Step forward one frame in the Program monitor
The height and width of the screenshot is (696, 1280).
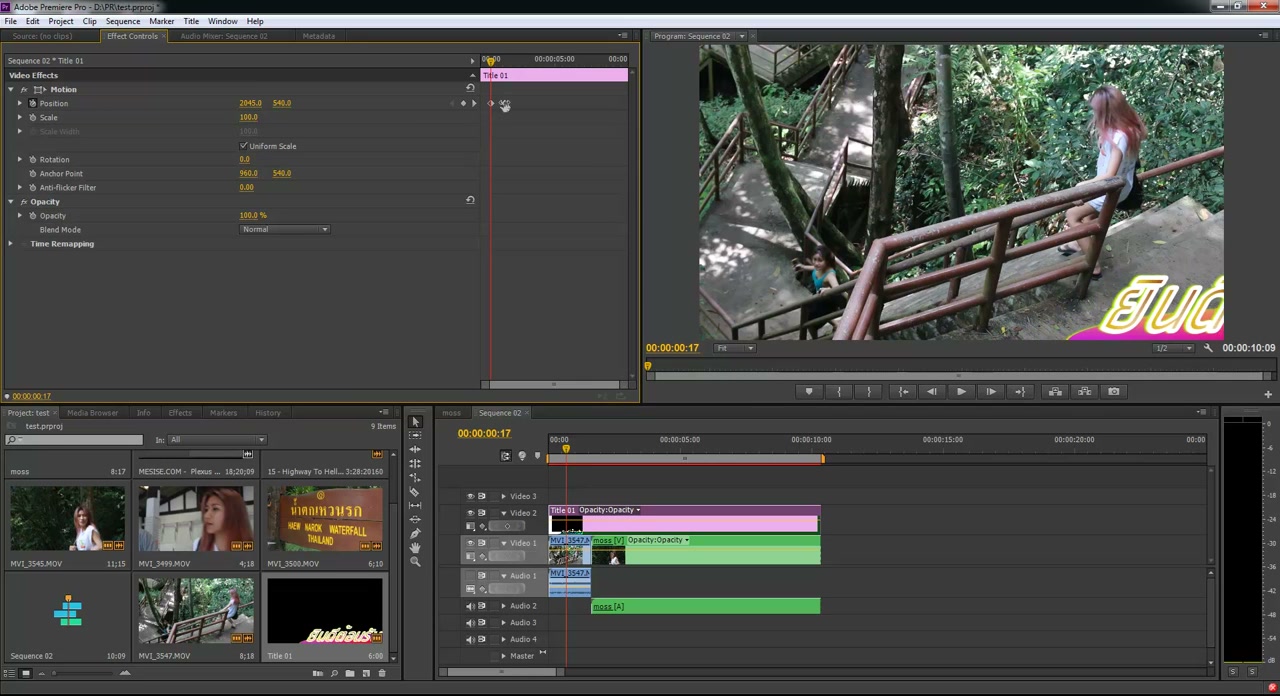click(991, 392)
